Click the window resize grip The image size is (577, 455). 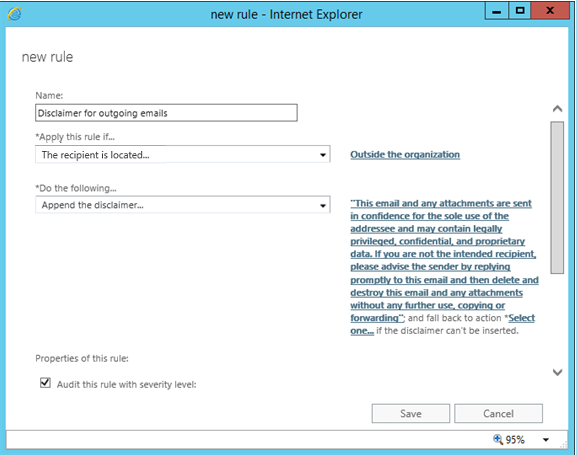point(563,445)
